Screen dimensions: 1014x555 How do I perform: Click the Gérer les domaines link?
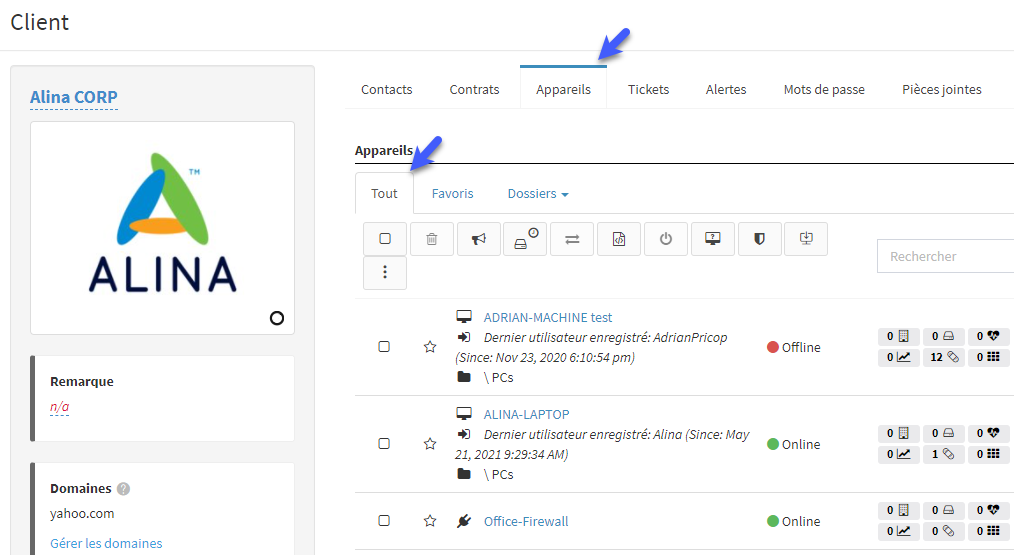coord(106,543)
